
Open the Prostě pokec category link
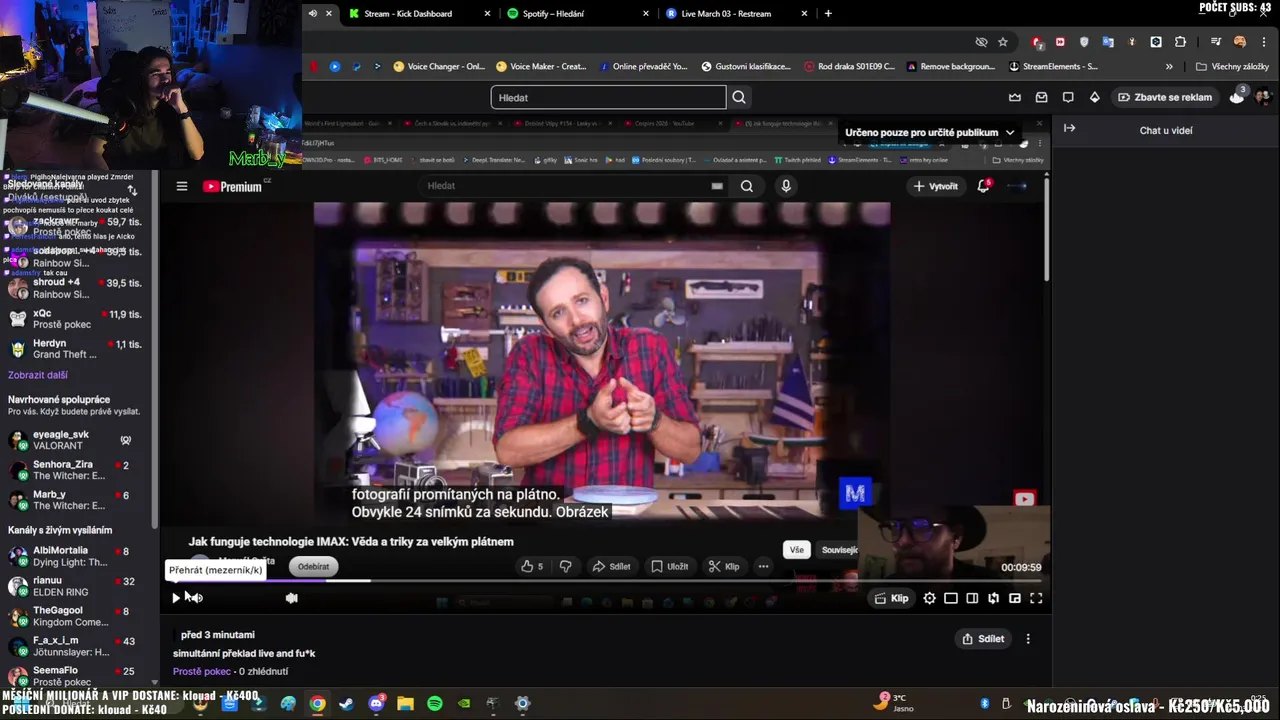(x=201, y=672)
